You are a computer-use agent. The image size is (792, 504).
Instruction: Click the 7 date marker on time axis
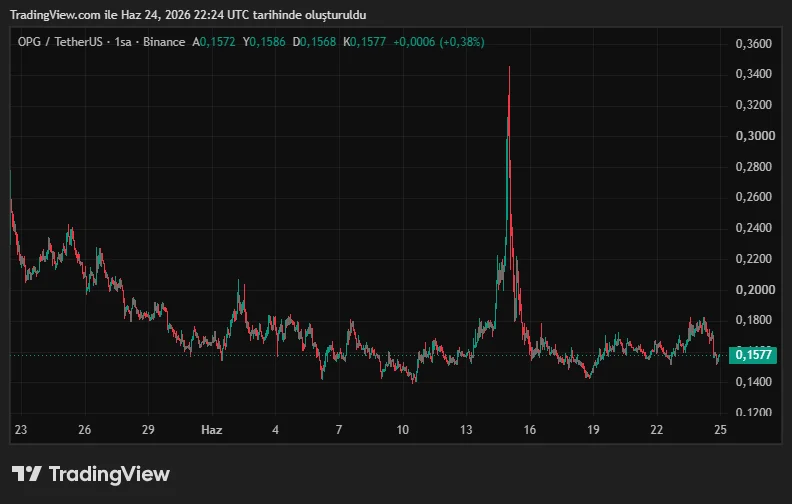pos(339,430)
